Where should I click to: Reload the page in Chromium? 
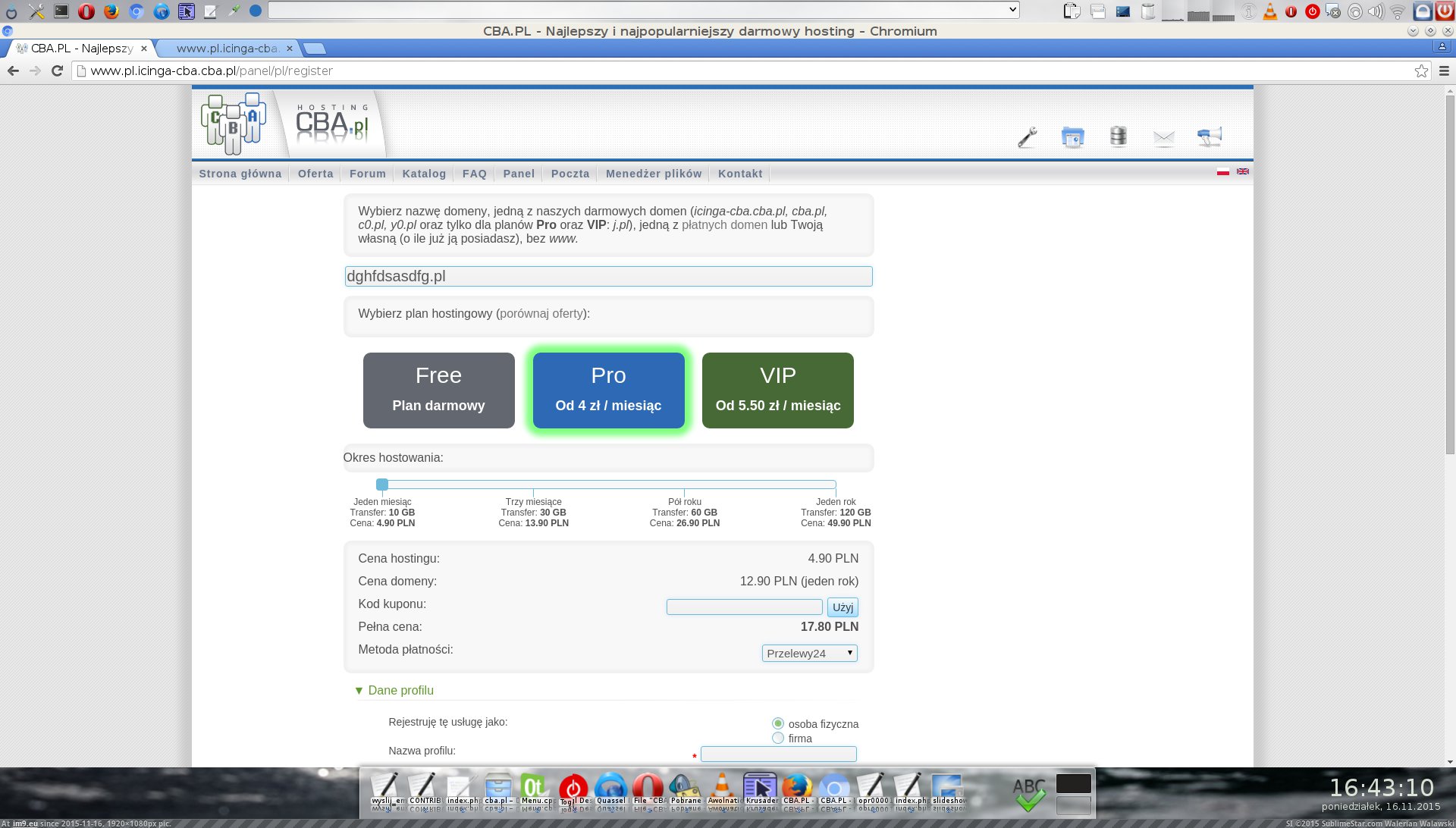pyautogui.click(x=57, y=71)
